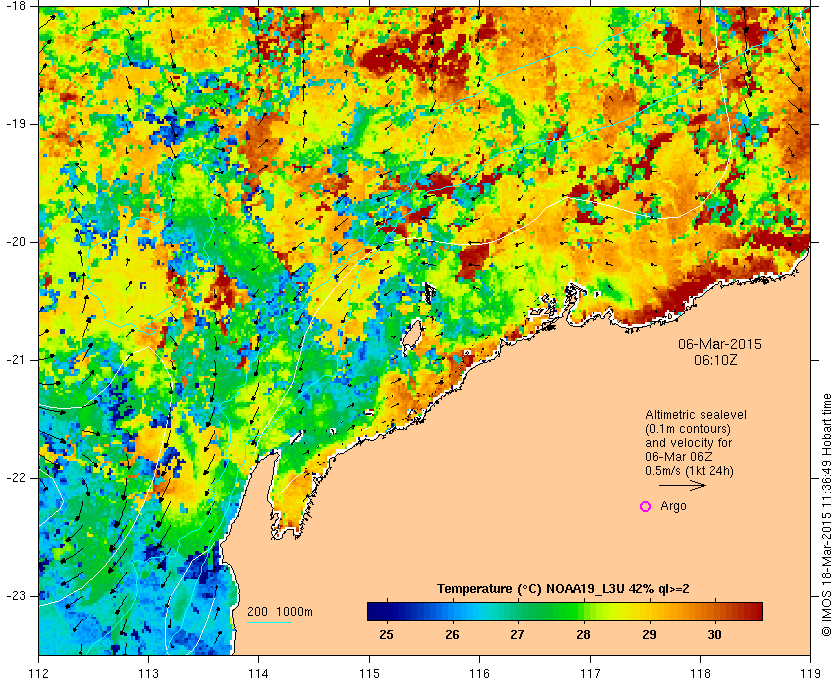Click the dark blue 25° end of color bar

375,611
